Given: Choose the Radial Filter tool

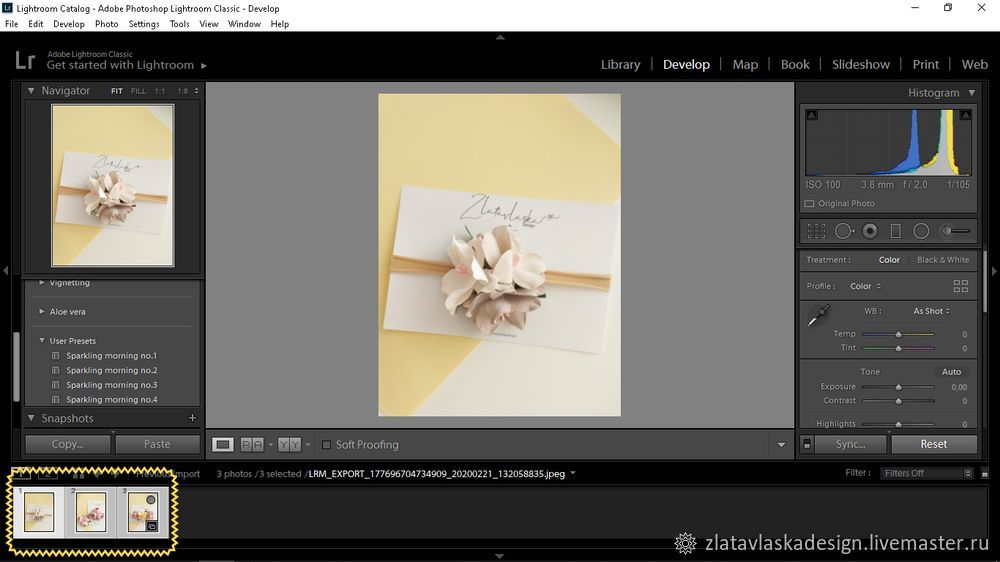Looking at the screenshot, I should [x=921, y=231].
